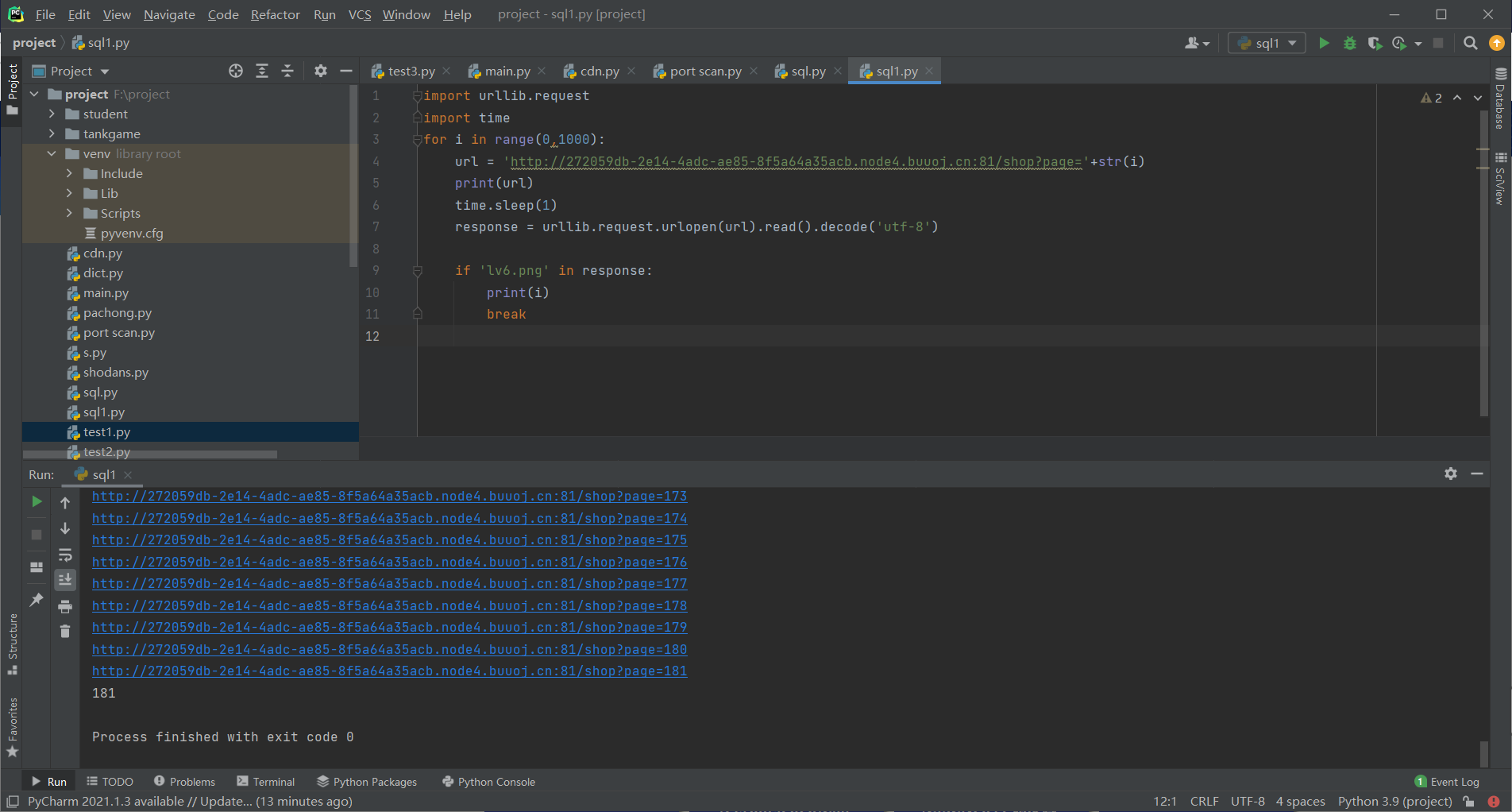Expand the Include folder
The image size is (1512, 812).
point(70,173)
